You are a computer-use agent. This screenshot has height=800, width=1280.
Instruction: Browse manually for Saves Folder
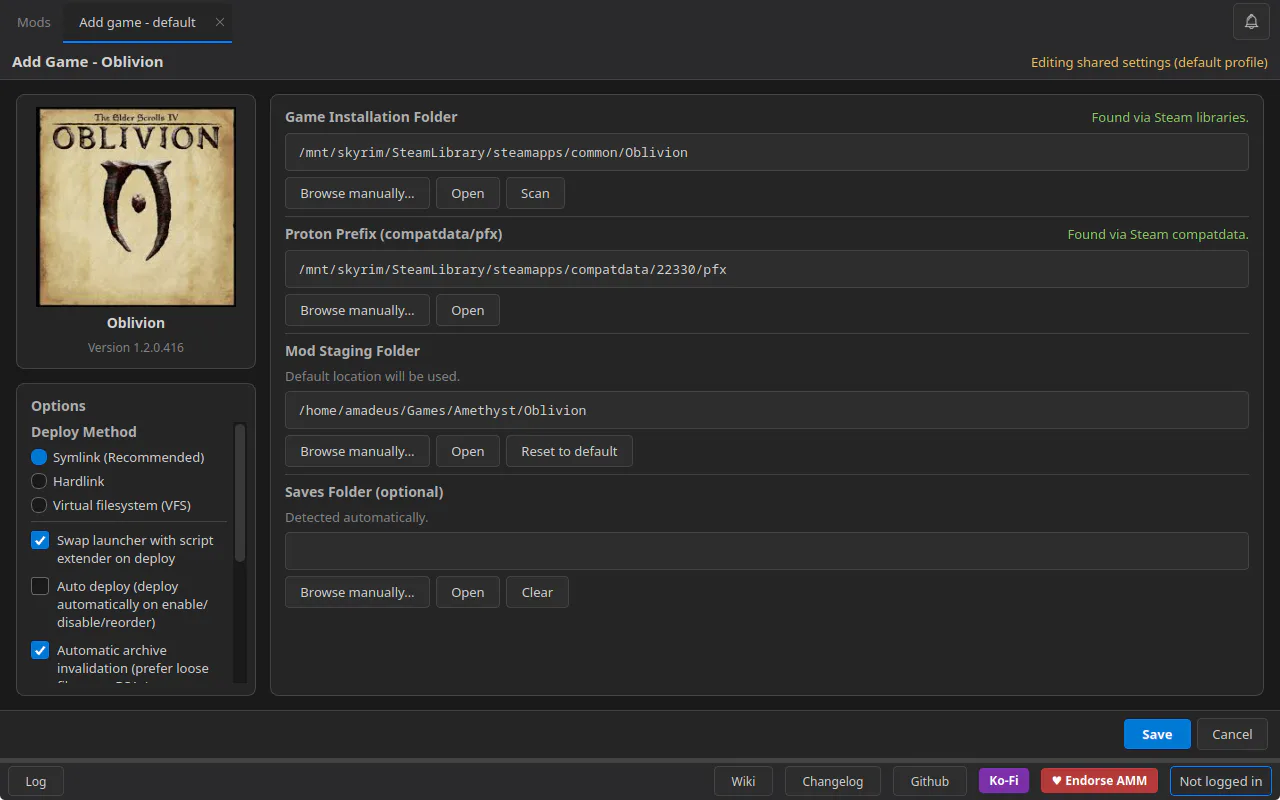click(357, 592)
